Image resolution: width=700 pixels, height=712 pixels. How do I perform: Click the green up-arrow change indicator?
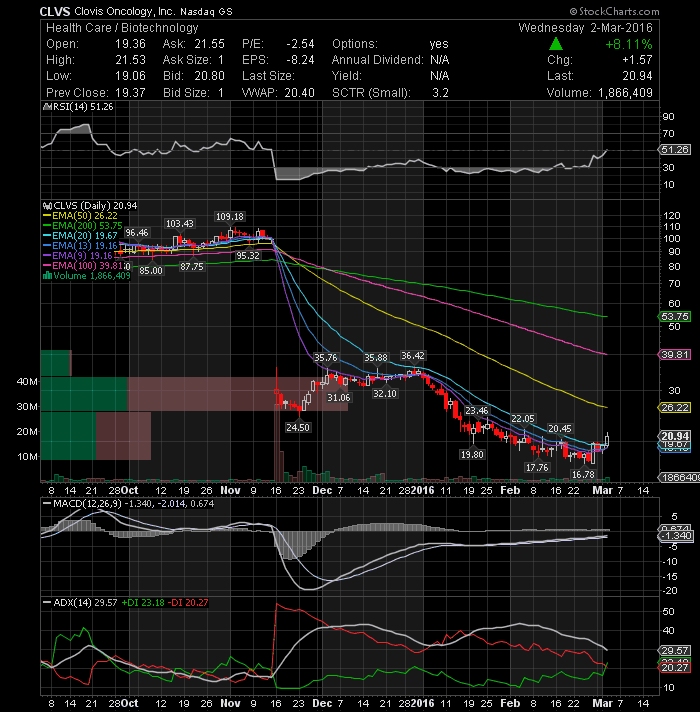(556, 44)
